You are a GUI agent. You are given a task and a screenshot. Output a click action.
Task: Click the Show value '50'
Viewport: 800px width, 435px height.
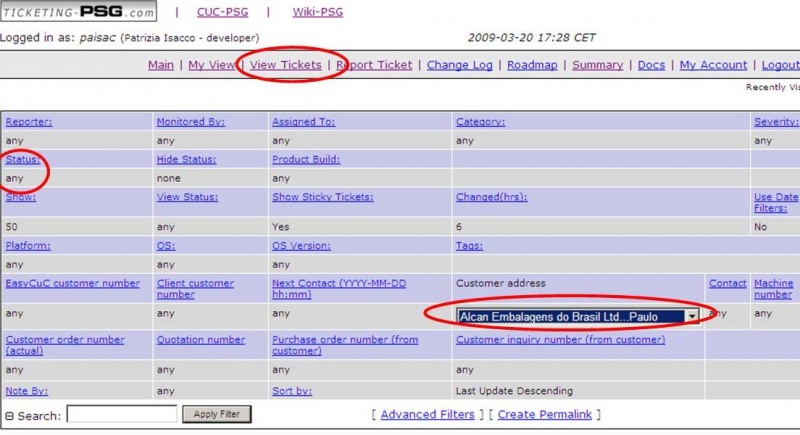pos(11,227)
